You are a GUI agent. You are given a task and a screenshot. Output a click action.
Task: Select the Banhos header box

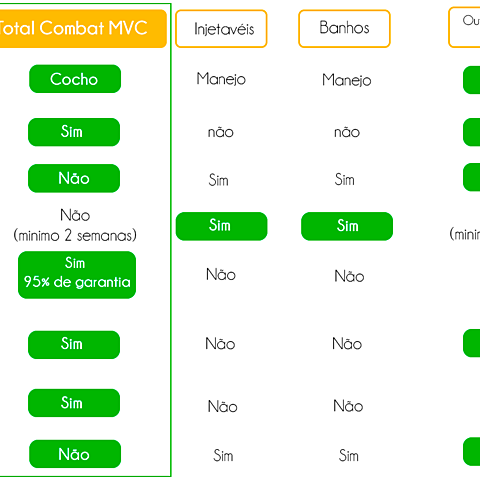[344, 29]
